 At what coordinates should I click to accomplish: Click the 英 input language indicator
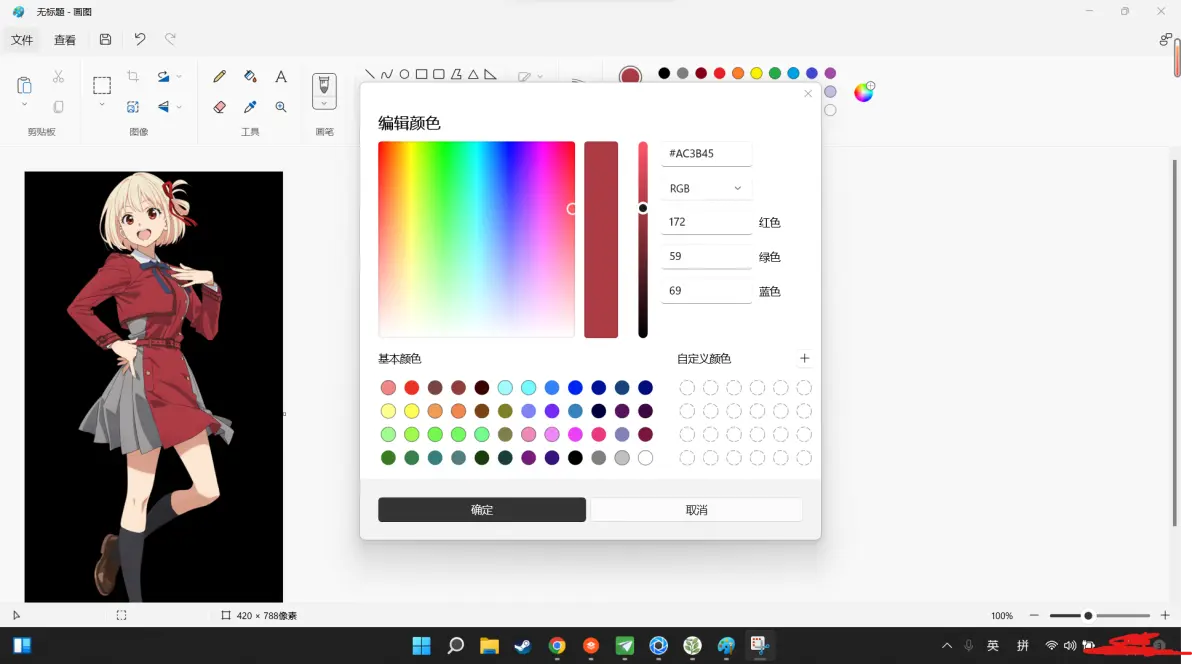(x=993, y=646)
